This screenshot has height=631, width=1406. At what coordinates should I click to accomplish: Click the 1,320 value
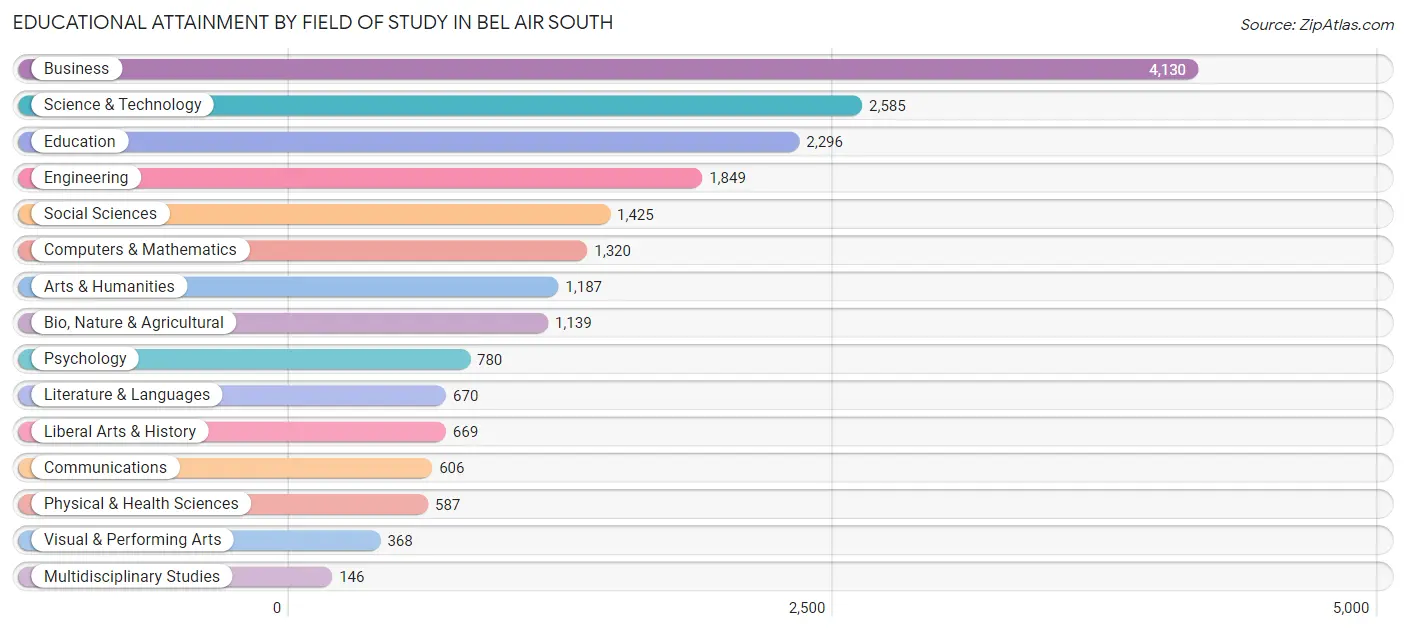[x=612, y=251]
